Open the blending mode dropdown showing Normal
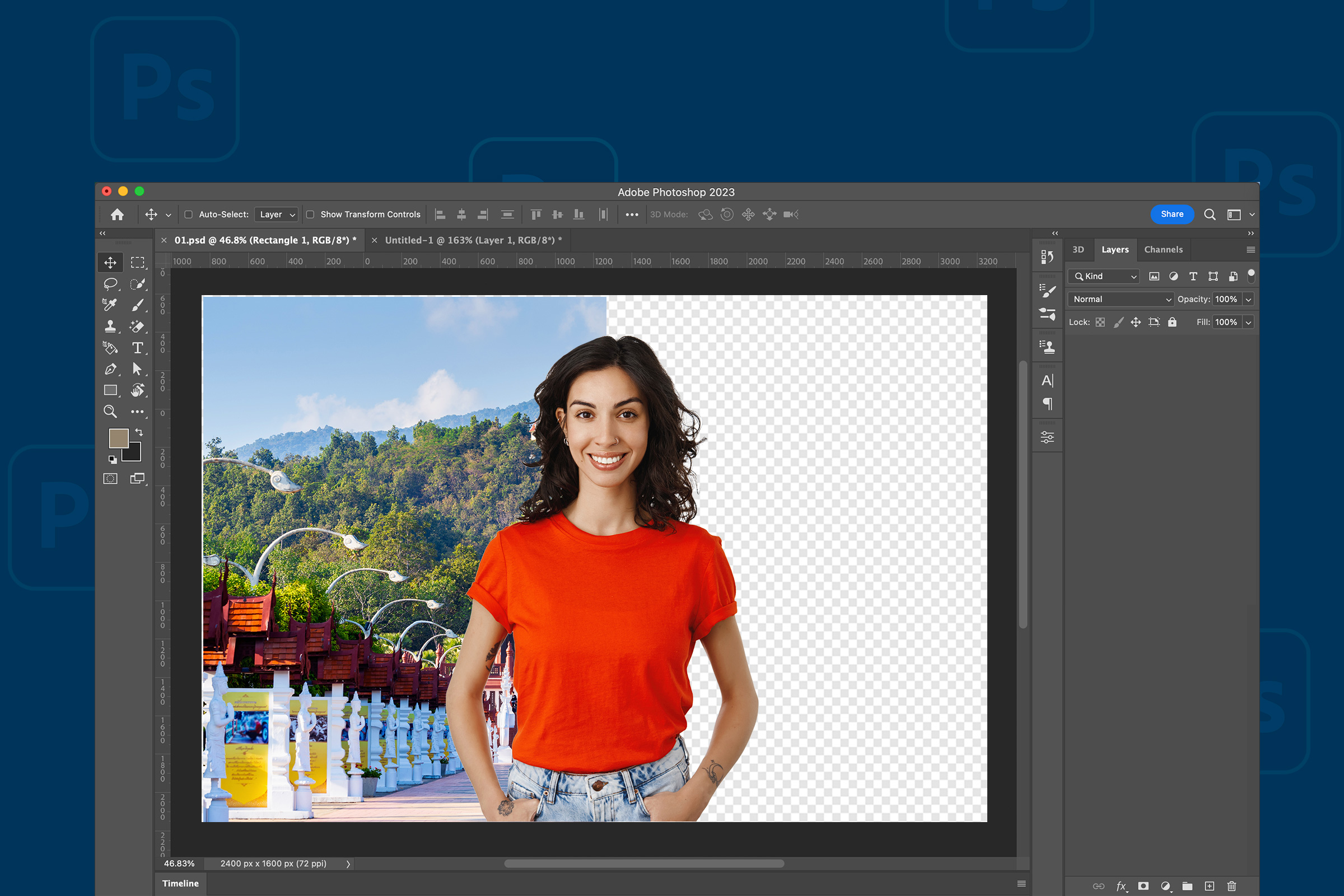This screenshot has height=896, width=1344. [x=1119, y=299]
